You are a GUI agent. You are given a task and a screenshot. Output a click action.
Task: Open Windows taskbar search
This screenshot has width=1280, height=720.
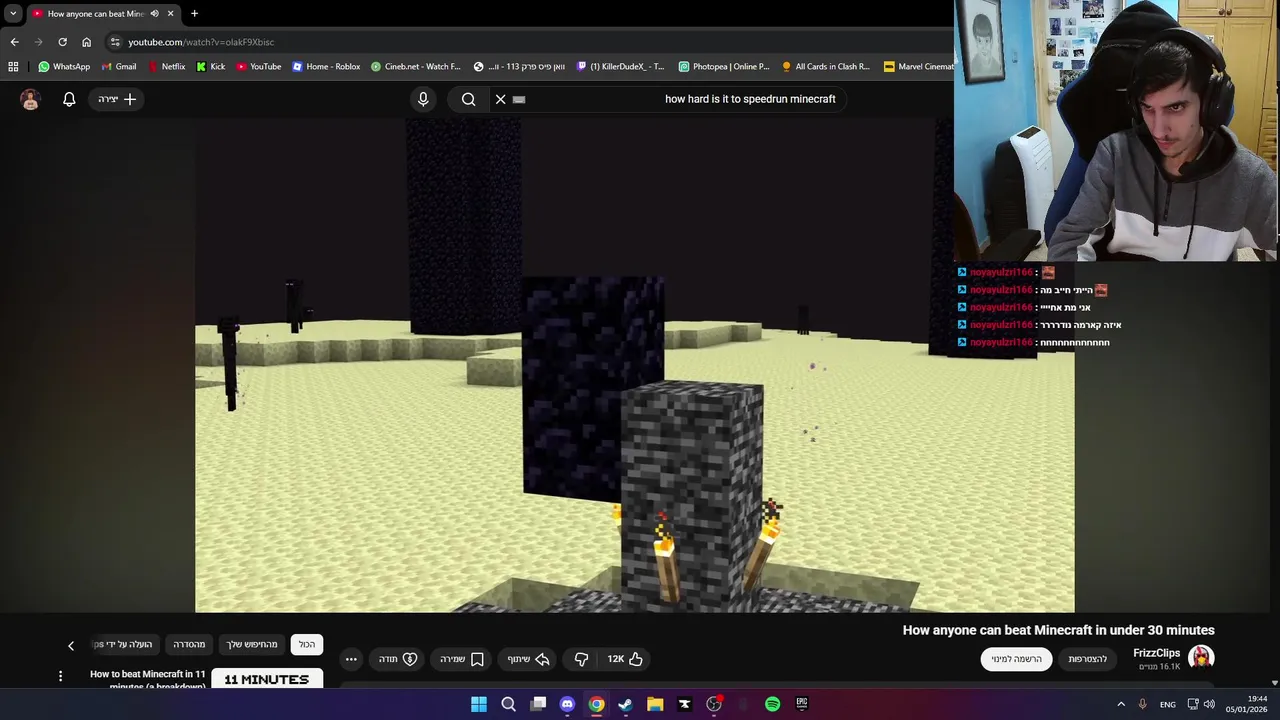[x=508, y=704]
